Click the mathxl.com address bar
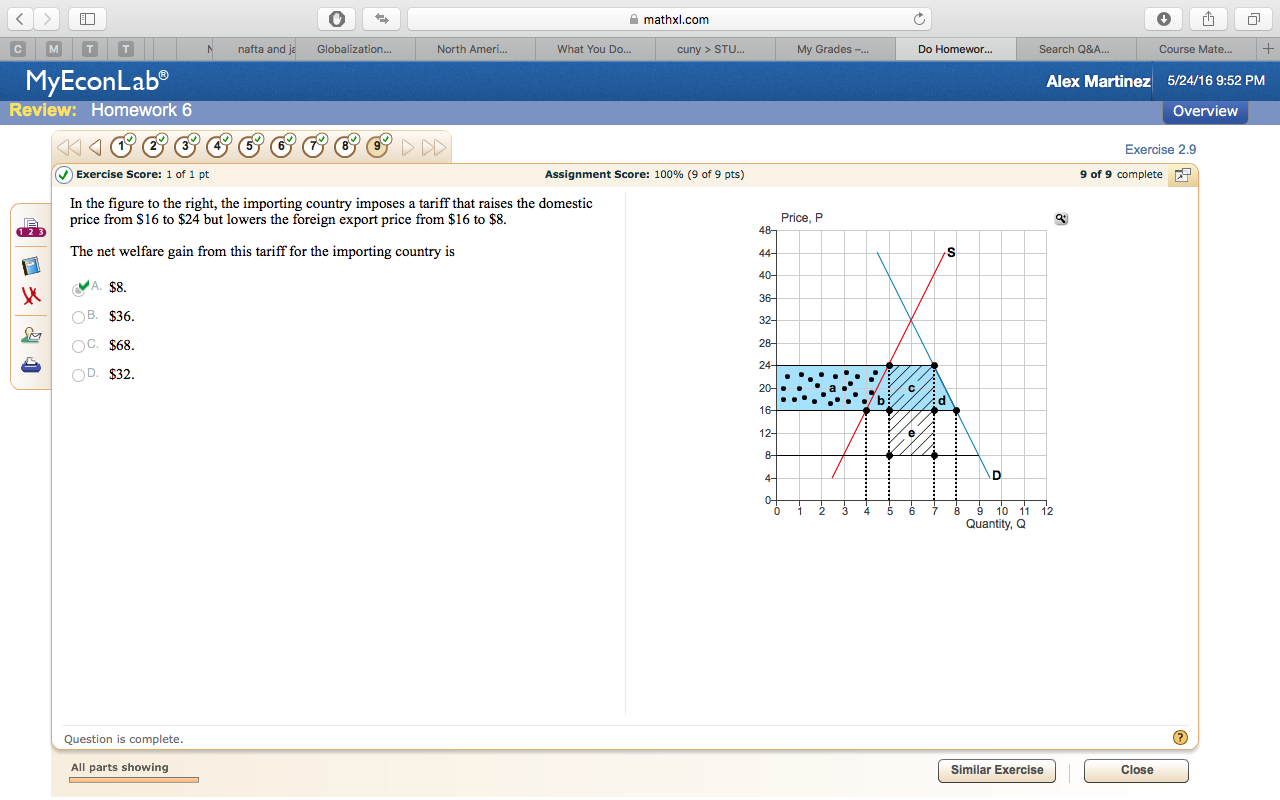Screen dimensions: 1280x800 click(x=668, y=19)
